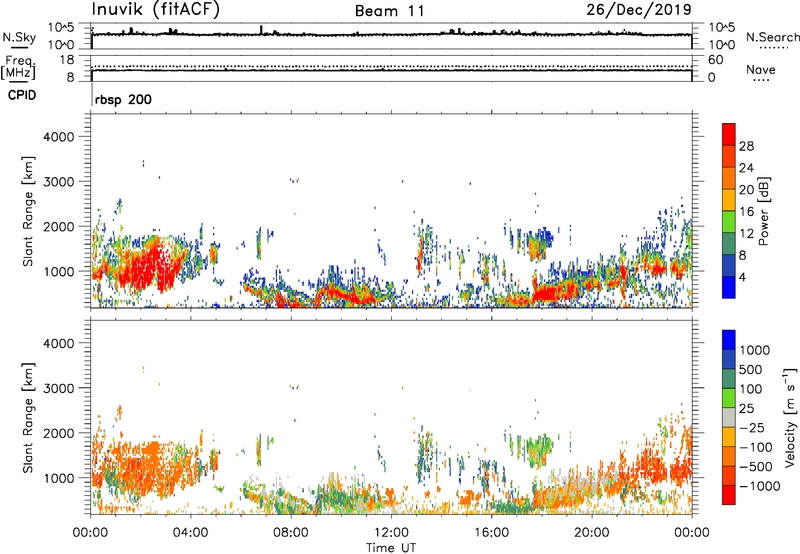This screenshot has width=800, height=554.
Task: Click the 'Beam 11' heading
Action: (x=390, y=11)
